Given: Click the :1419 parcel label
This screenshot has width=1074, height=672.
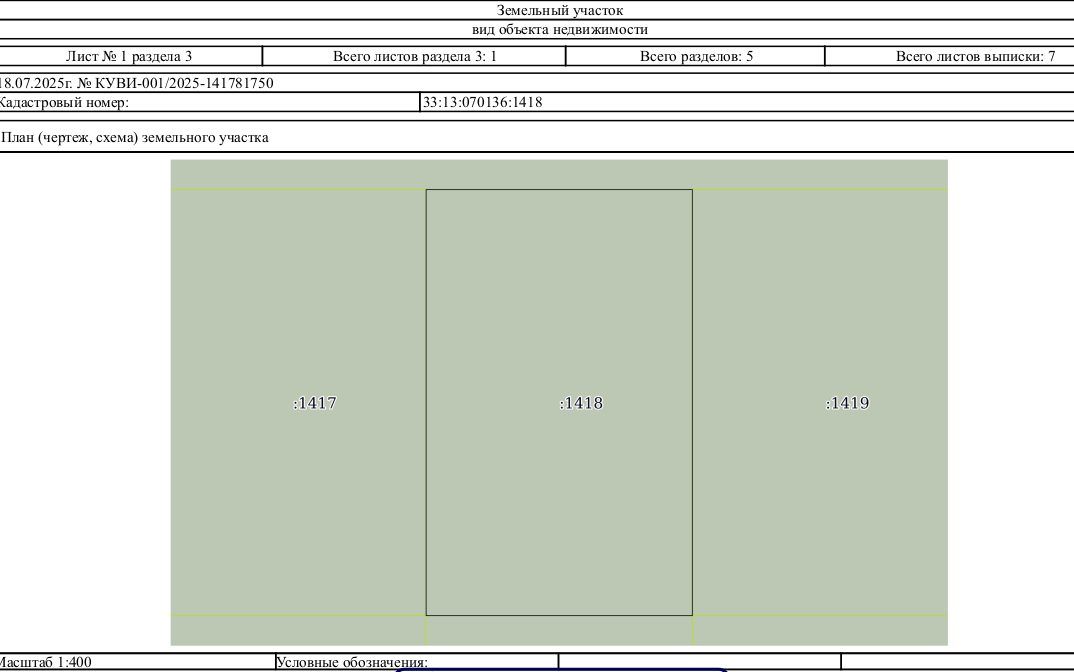Looking at the screenshot, I should (848, 403).
